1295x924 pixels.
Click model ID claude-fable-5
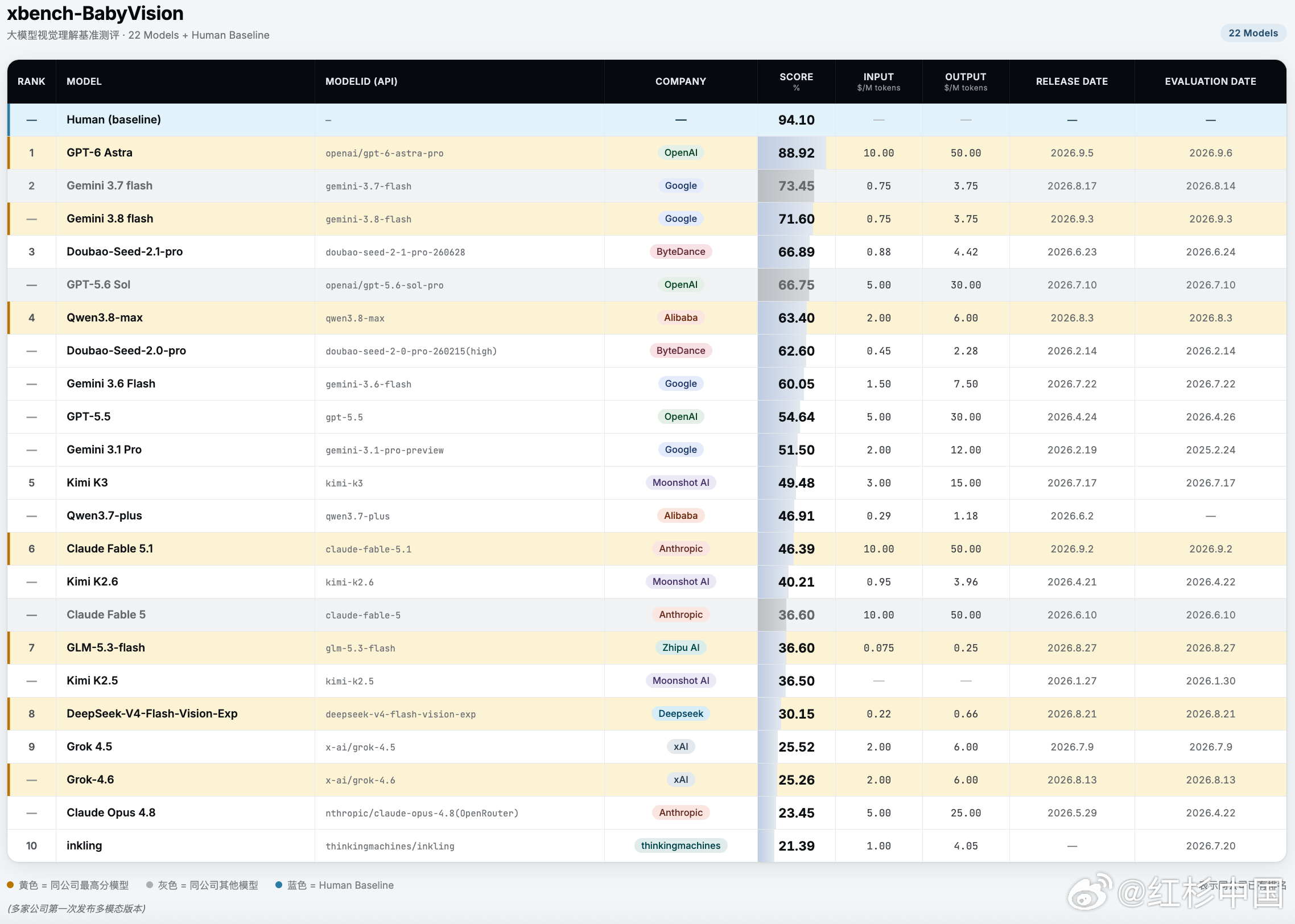tap(363, 615)
